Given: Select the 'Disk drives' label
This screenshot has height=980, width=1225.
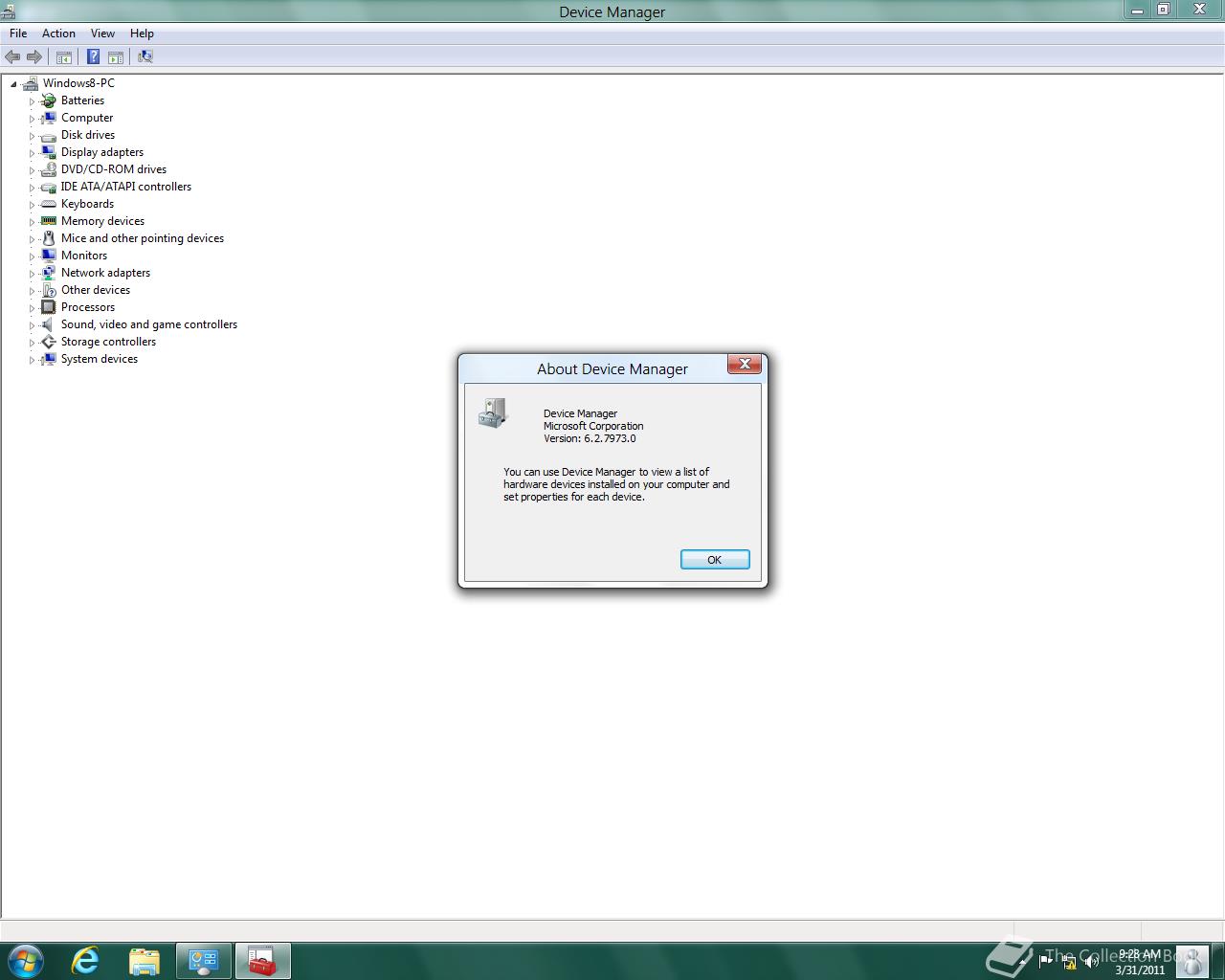Looking at the screenshot, I should 88,135.
